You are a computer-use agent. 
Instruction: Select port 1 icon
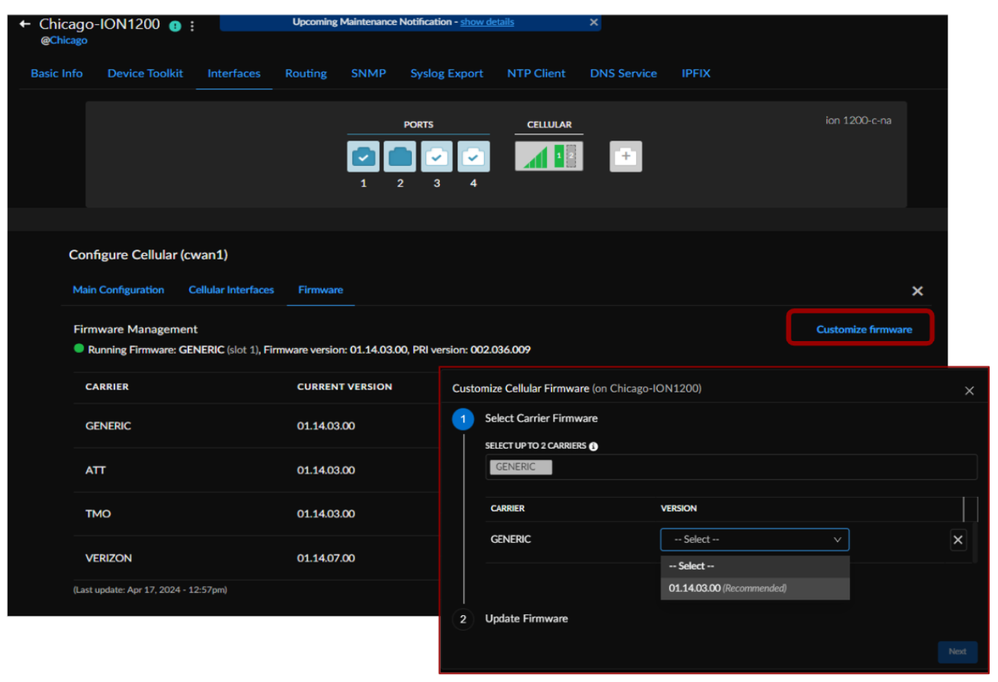363,157
